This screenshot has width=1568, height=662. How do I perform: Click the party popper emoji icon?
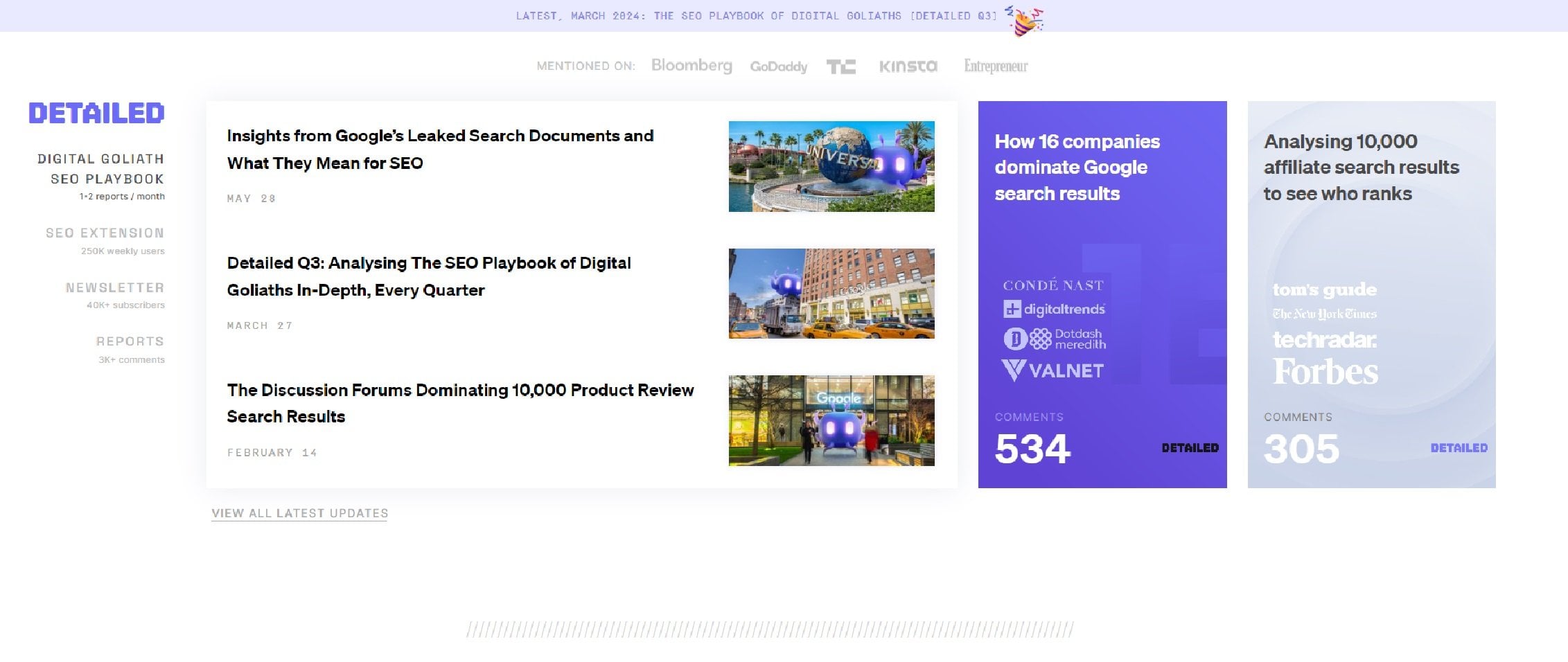tap(1024, 20)
